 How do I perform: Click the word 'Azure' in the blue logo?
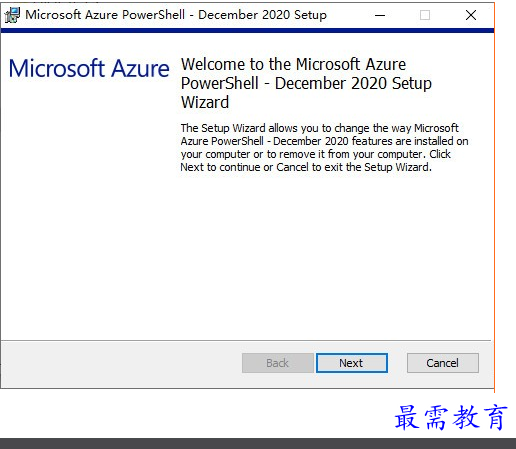140,68
